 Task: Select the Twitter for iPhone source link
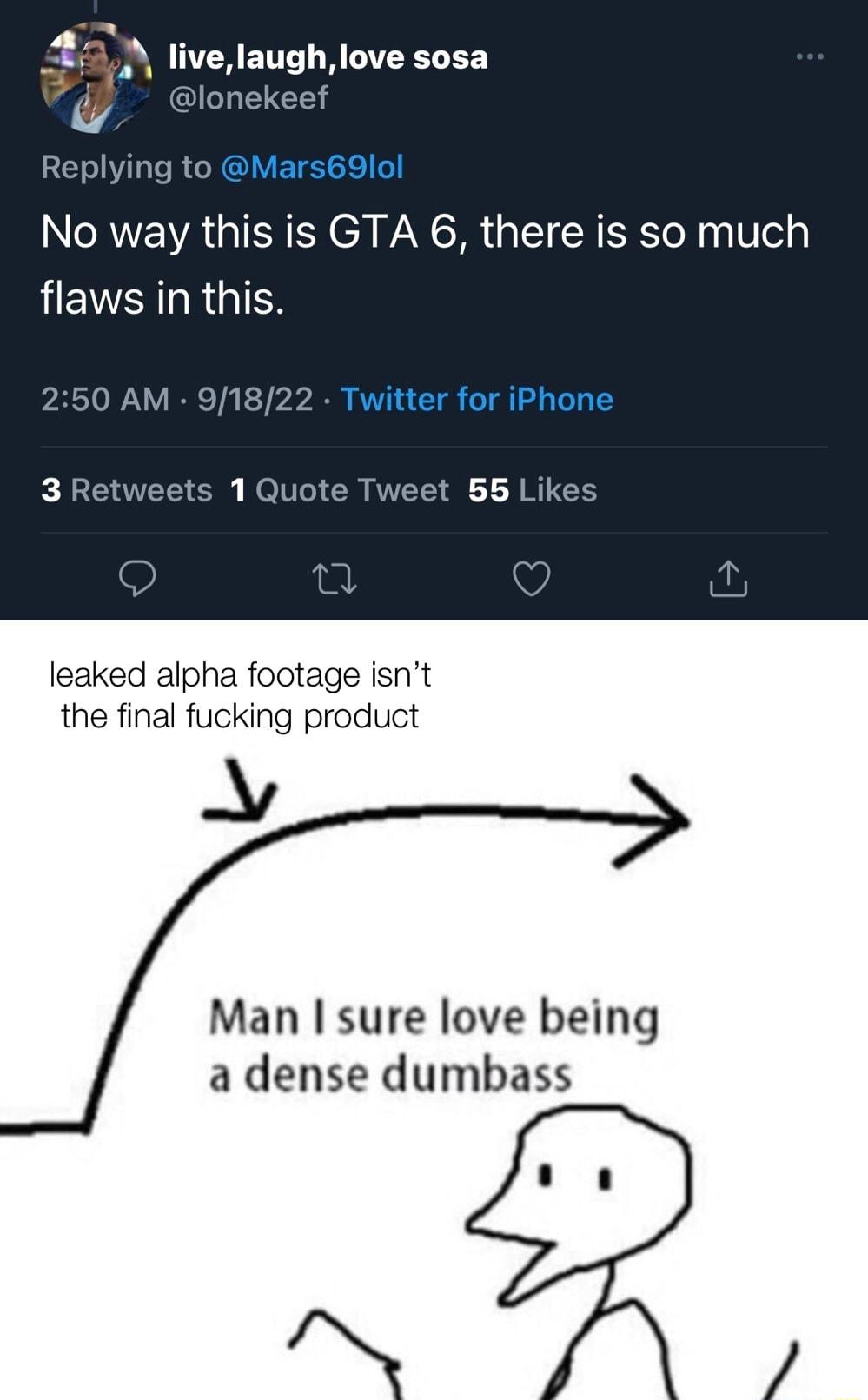pos(477,400)
